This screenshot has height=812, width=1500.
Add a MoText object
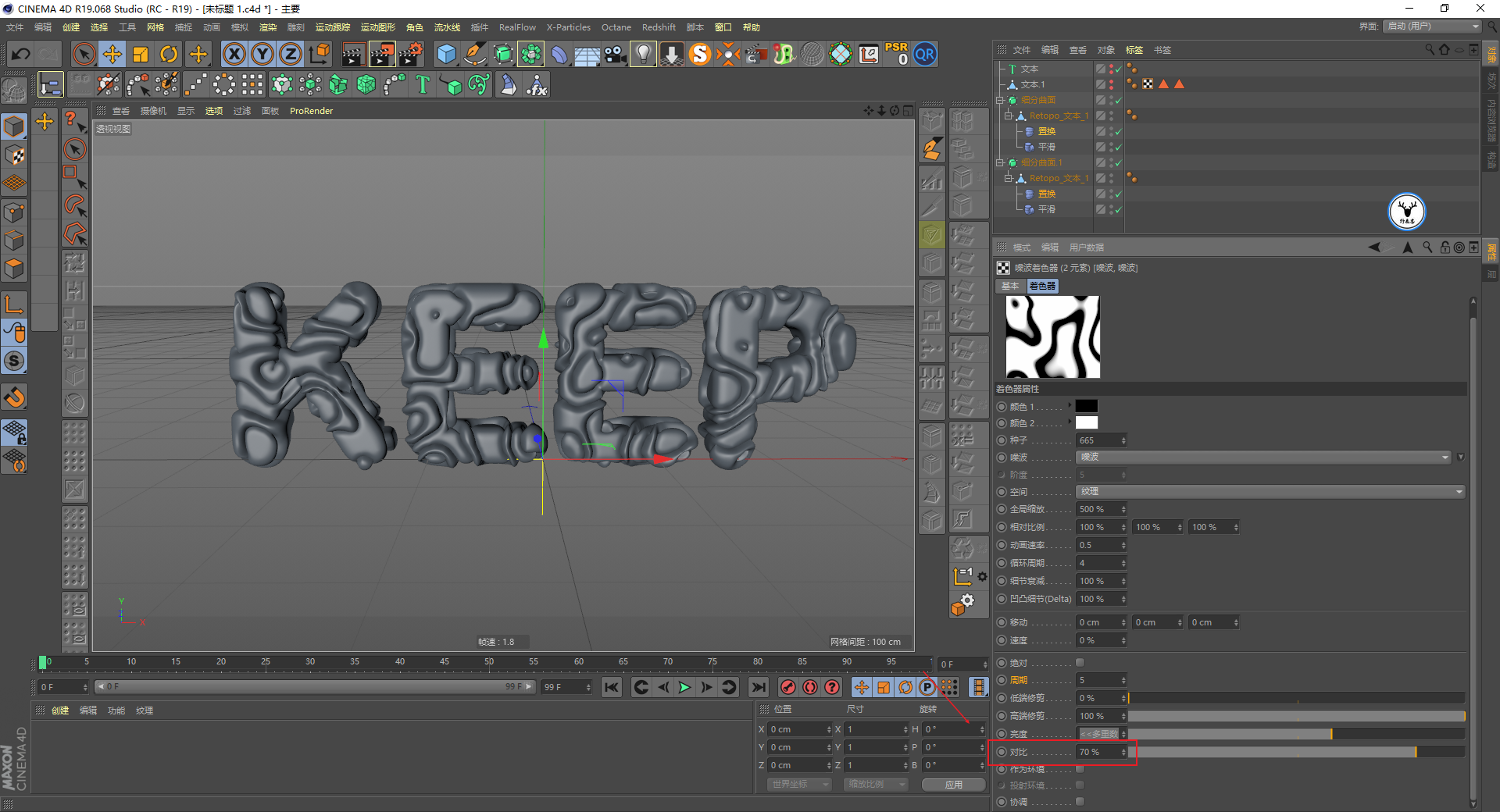pos(423,84)
